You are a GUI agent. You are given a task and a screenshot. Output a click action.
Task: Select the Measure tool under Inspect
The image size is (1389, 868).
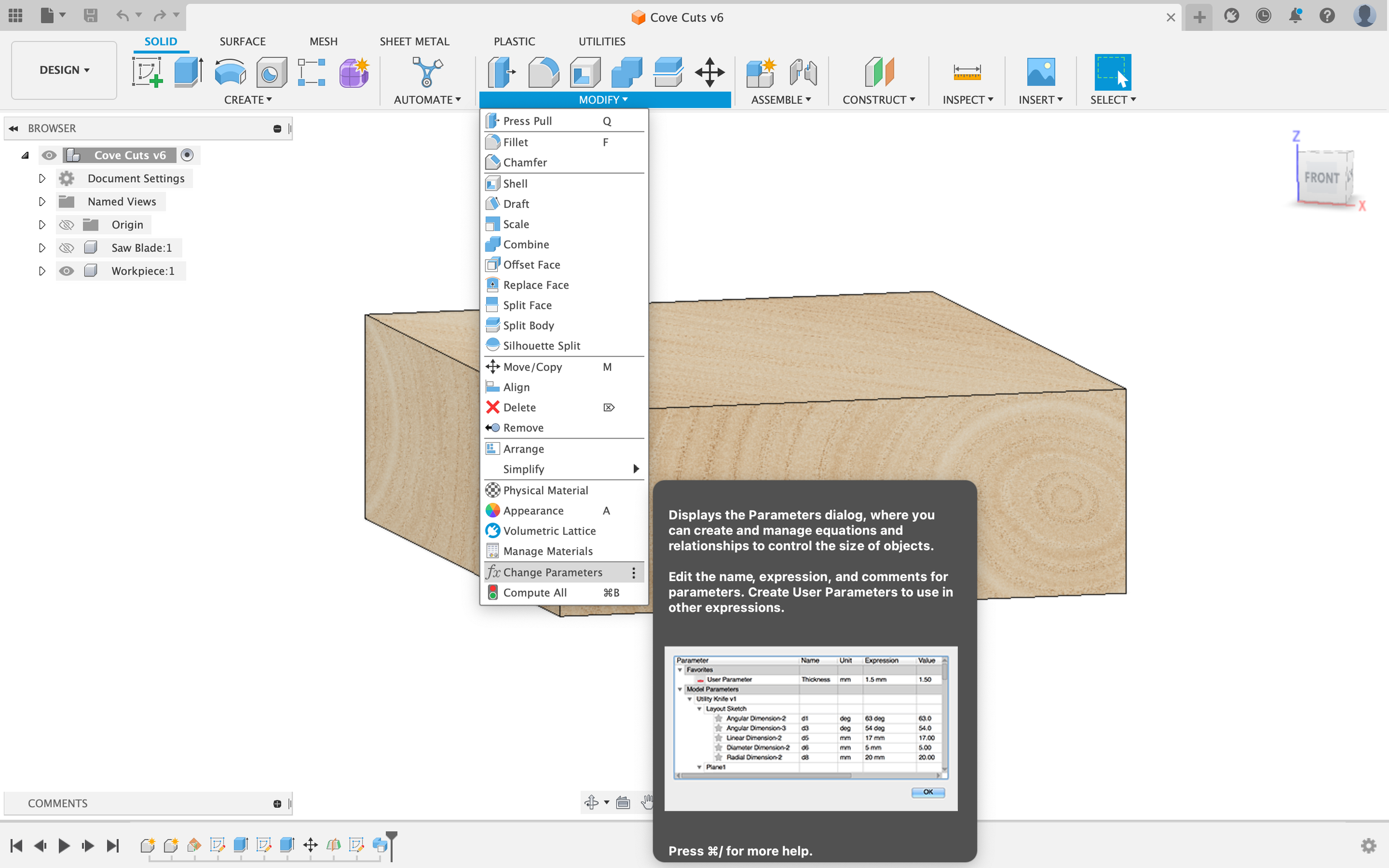pos(966,72)
